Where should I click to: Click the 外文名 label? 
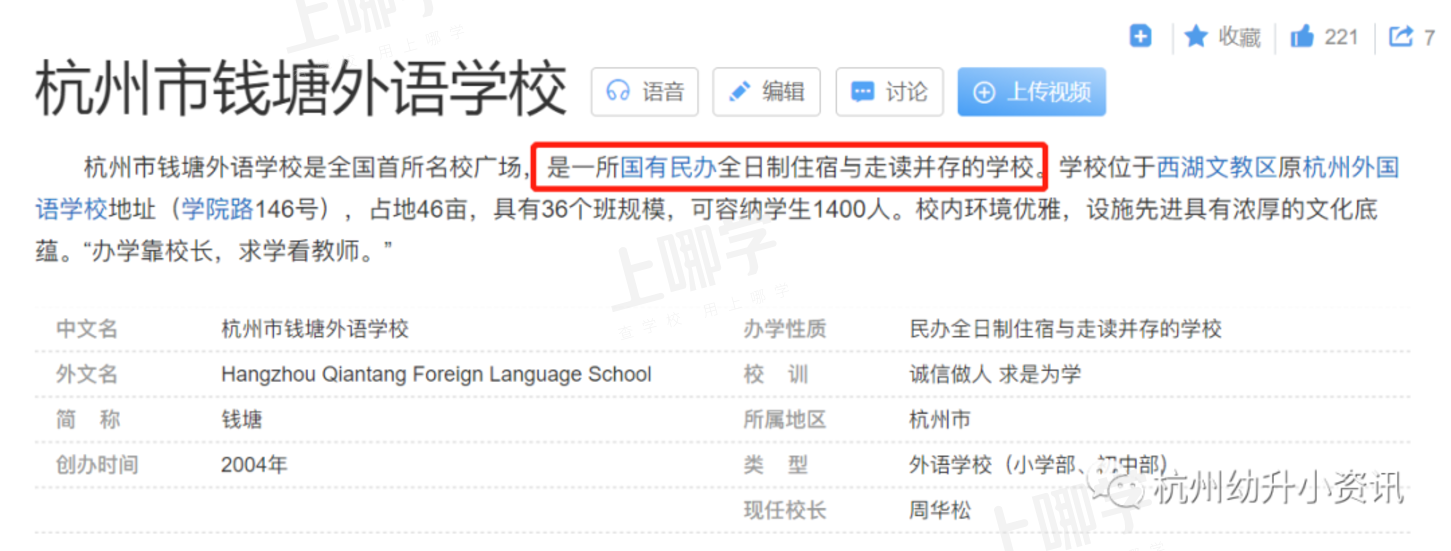click(87, 375)
